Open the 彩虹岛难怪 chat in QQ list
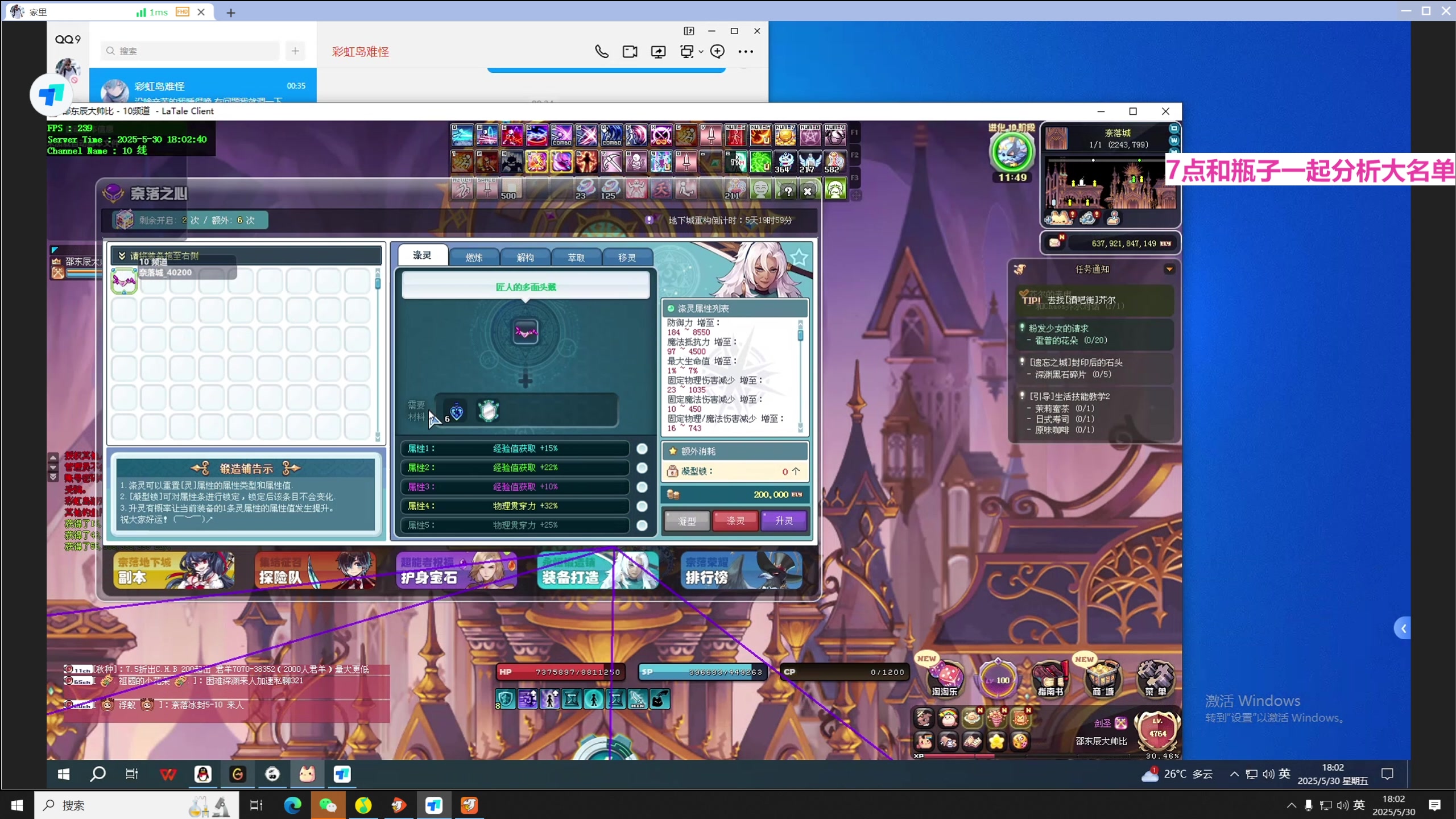 (x=203, y=86)
